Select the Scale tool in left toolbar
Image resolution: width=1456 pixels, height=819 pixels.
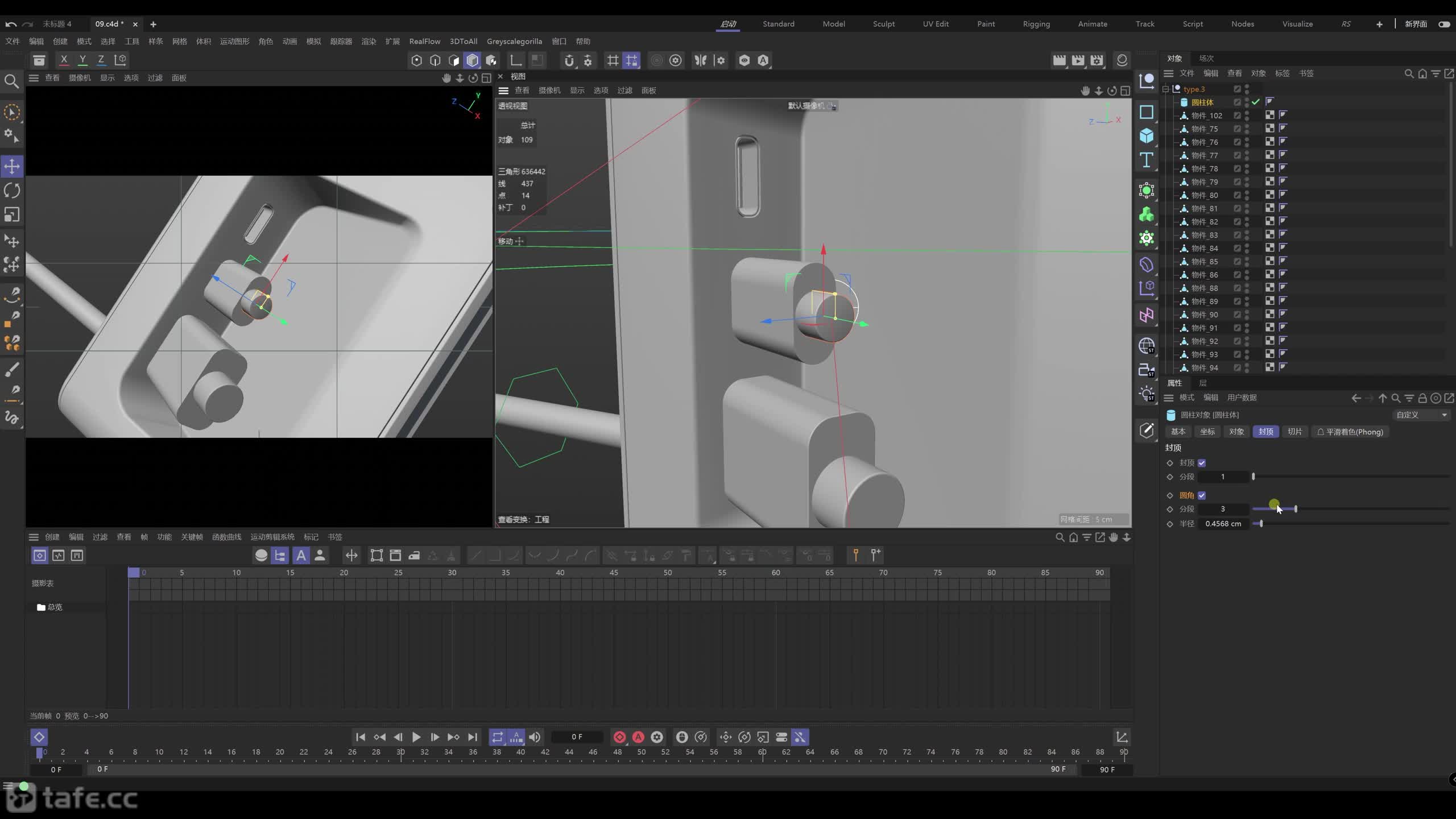pyautogui.click(x=12, y=214)
